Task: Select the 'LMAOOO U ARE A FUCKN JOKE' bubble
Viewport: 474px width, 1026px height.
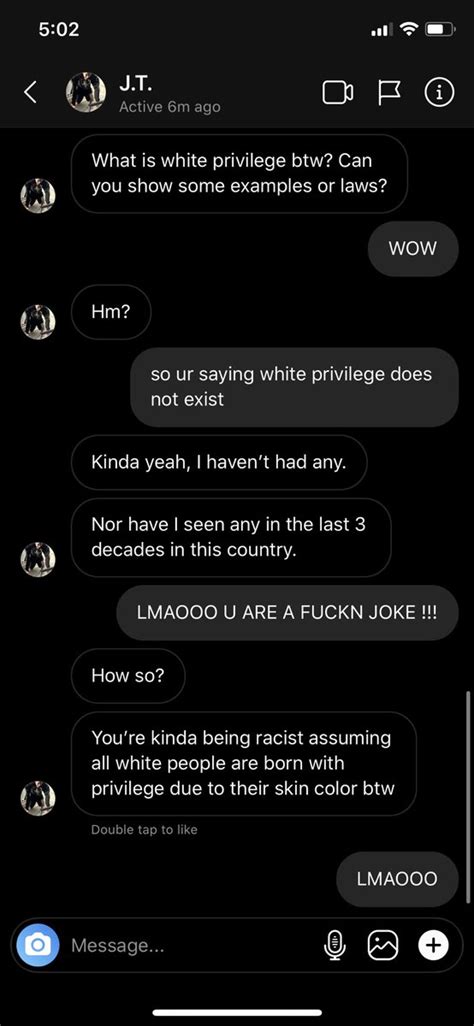Action: point(287,613)
